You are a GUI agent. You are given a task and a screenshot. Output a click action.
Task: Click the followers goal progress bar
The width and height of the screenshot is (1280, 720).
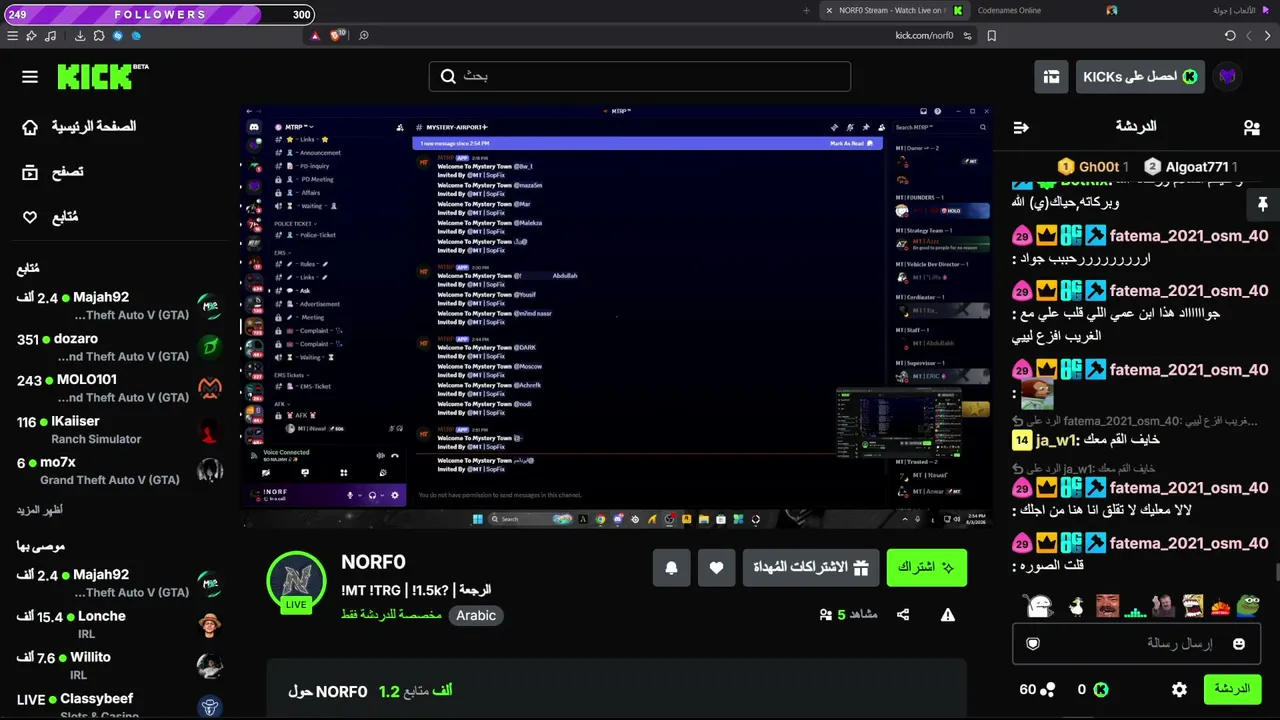coord(160,15)
